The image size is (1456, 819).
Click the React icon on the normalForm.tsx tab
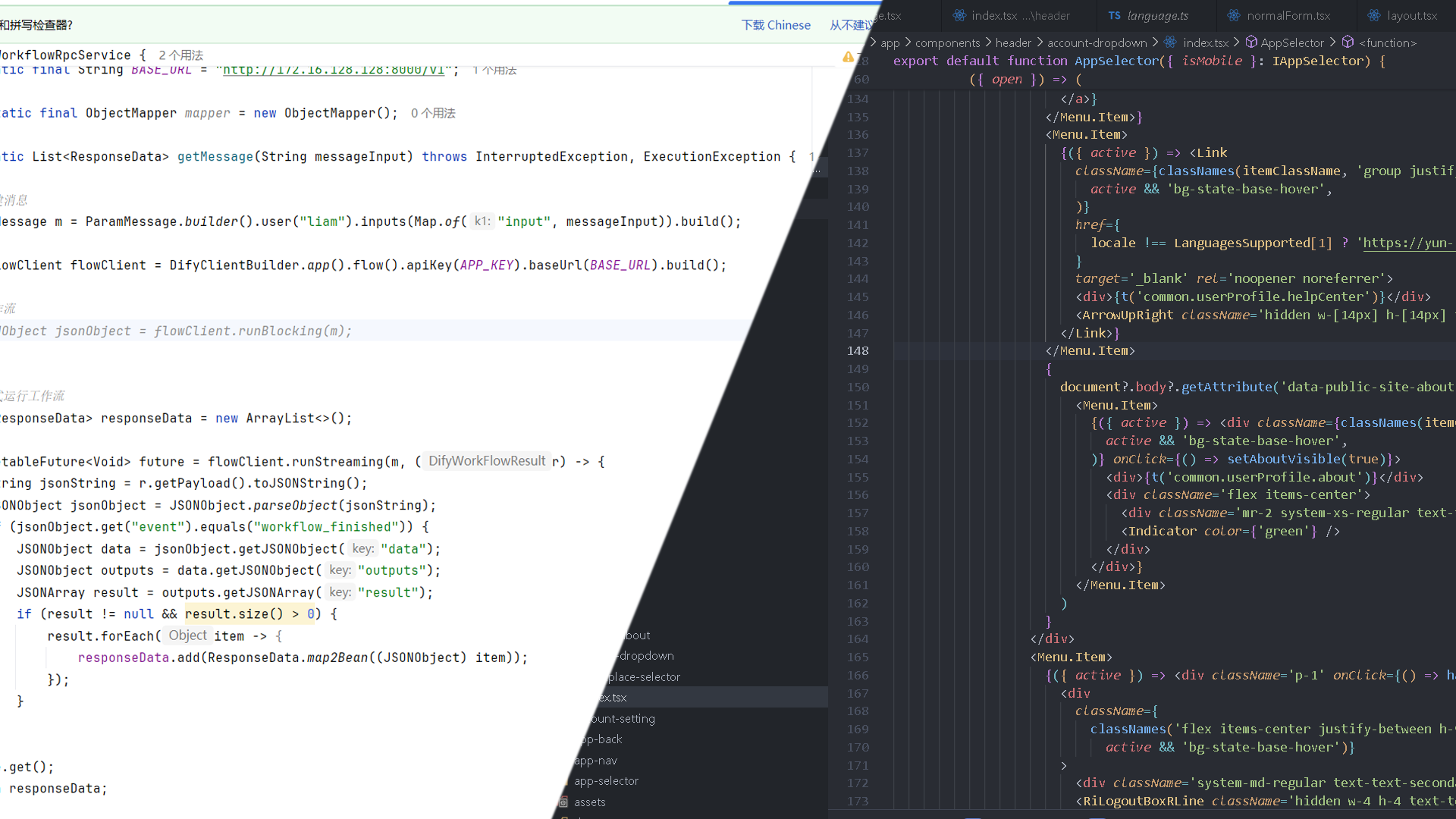tap(1234, 15)
